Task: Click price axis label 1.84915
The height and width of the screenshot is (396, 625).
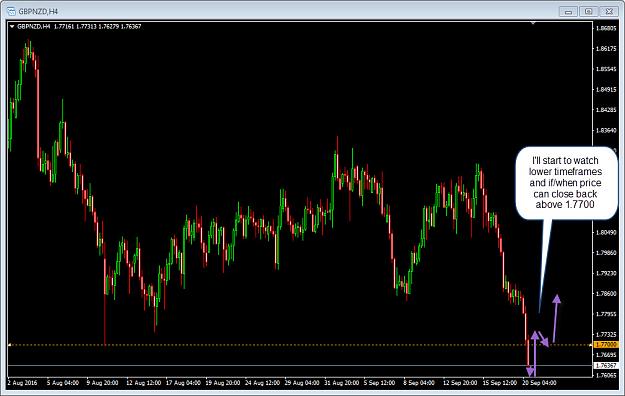Action: click(606, 89)
